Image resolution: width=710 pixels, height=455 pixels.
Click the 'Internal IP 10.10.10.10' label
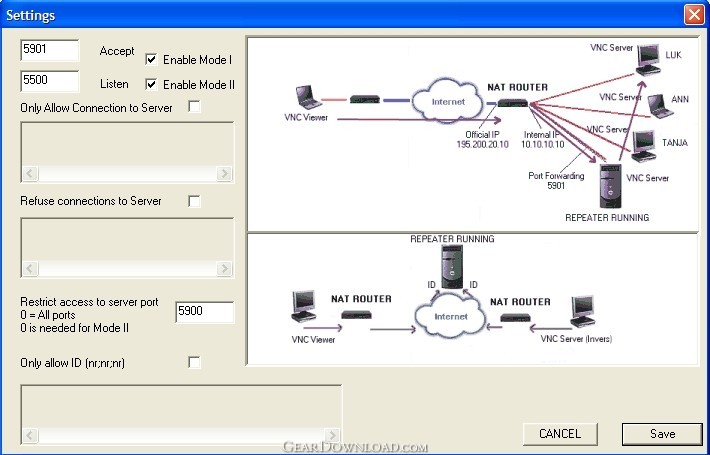[x=542, y=139]
